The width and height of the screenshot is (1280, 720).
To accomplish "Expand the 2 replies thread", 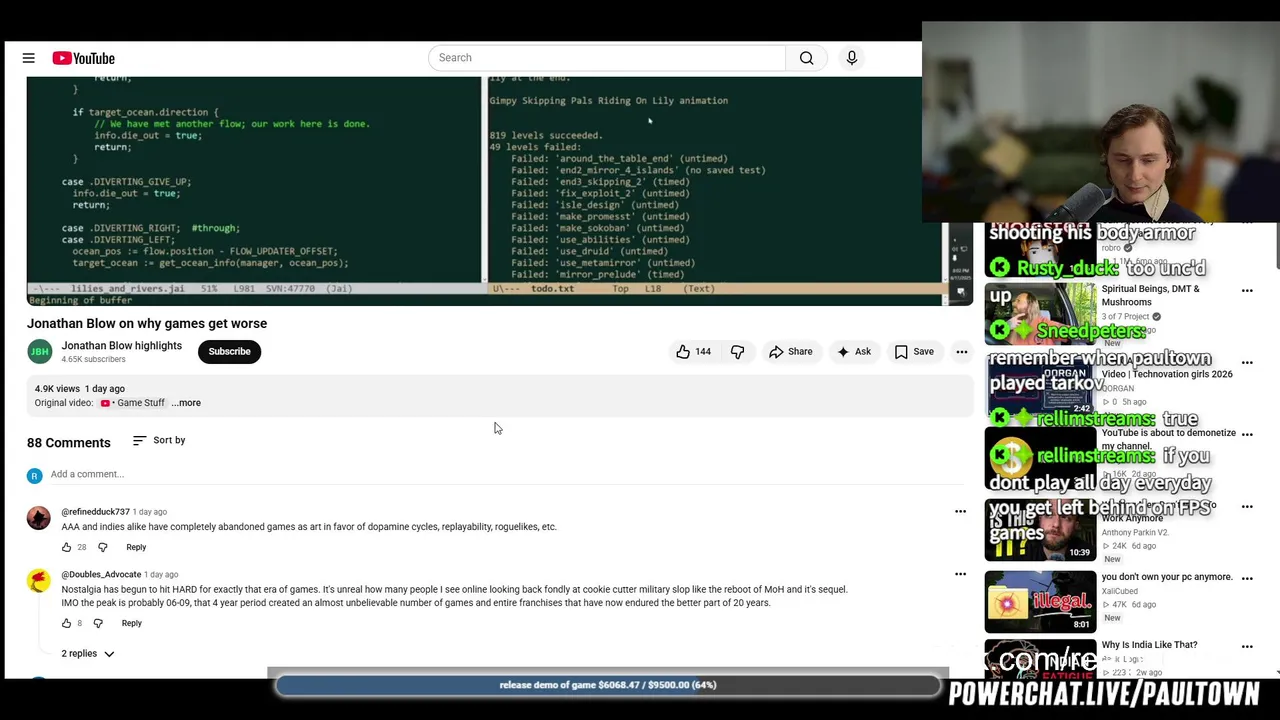I will click(x=88, y=654).
